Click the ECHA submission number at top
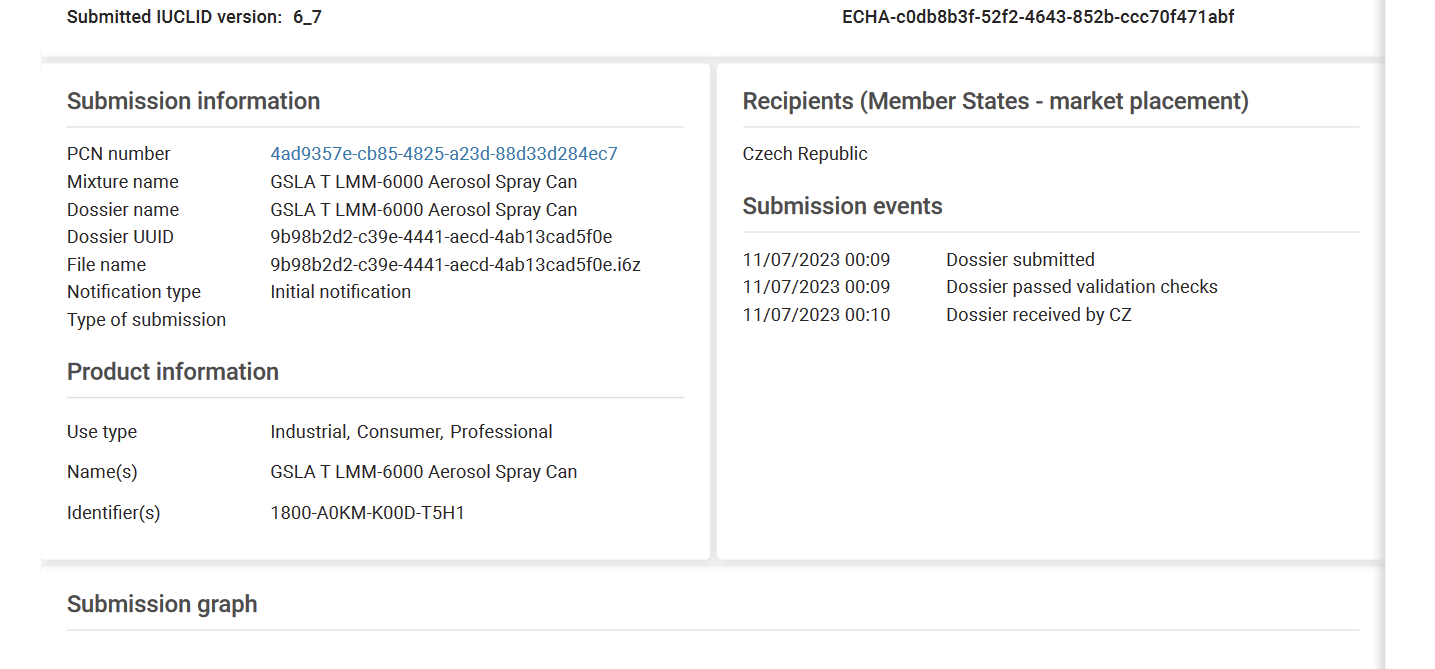The height and width of the screenshot is (669, 1435). coord(1038,17)
